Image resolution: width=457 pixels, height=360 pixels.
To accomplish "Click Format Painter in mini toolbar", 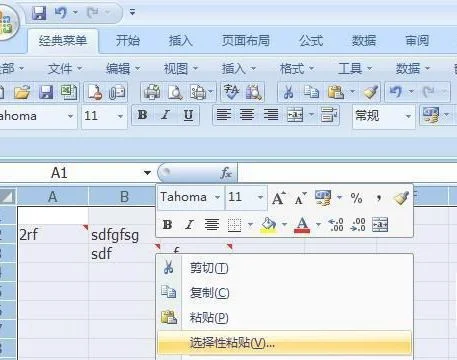I will [x=401, y=198].
